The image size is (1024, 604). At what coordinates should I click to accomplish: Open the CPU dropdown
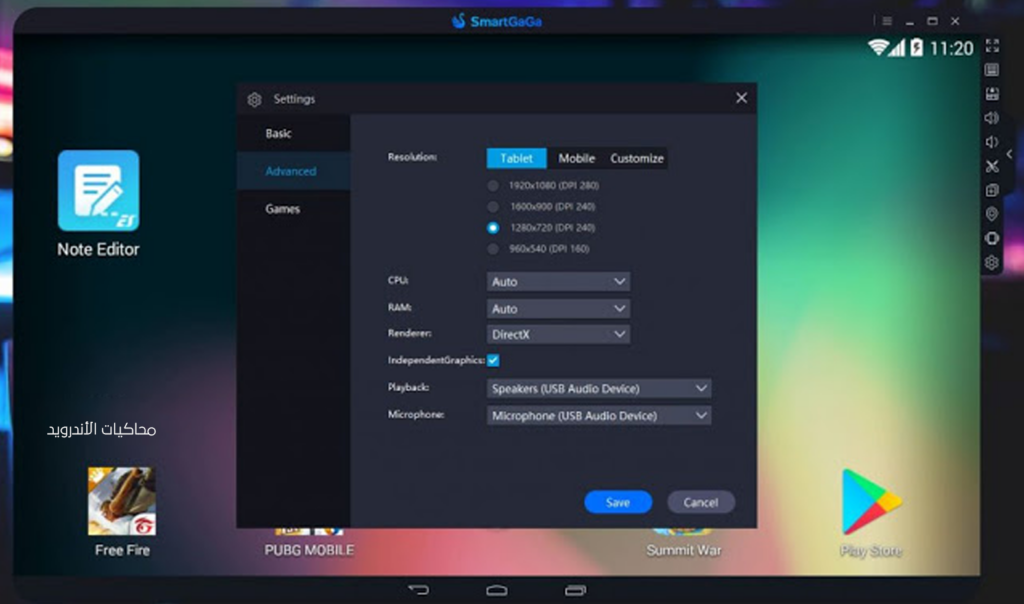coord(558,281)
